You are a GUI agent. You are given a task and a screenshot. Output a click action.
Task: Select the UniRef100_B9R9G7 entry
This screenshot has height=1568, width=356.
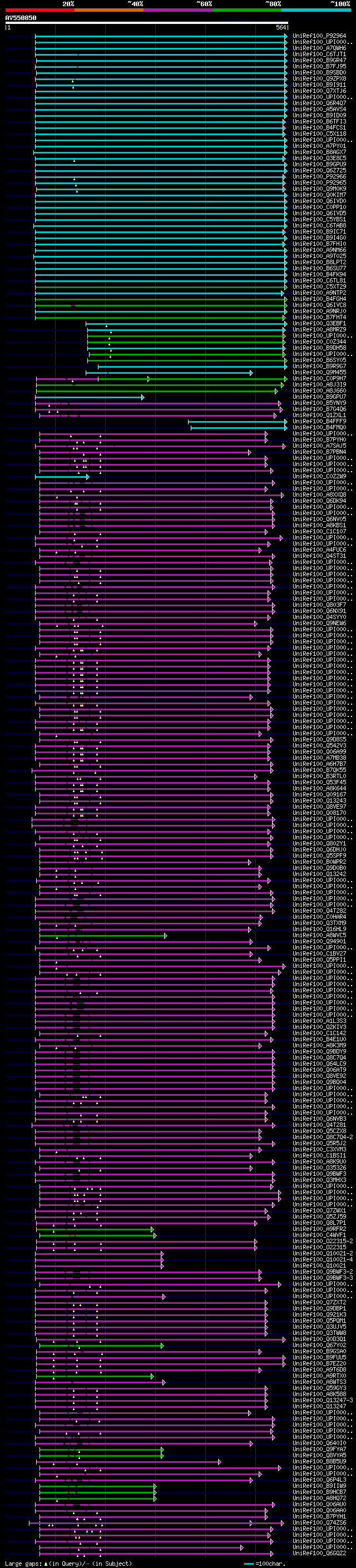[x=319, y=366]
